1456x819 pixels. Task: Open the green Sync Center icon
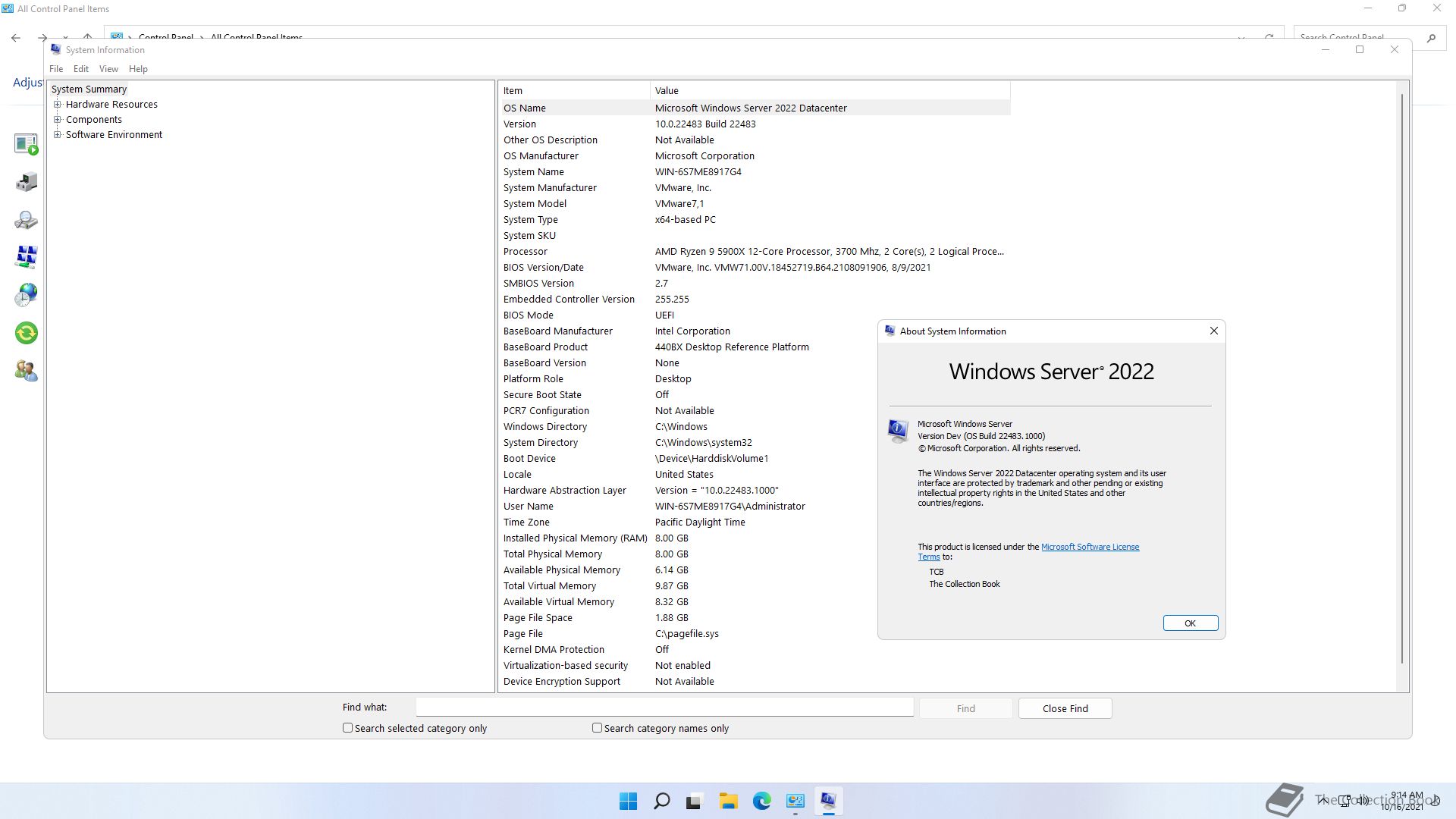(x=26, y=333)
